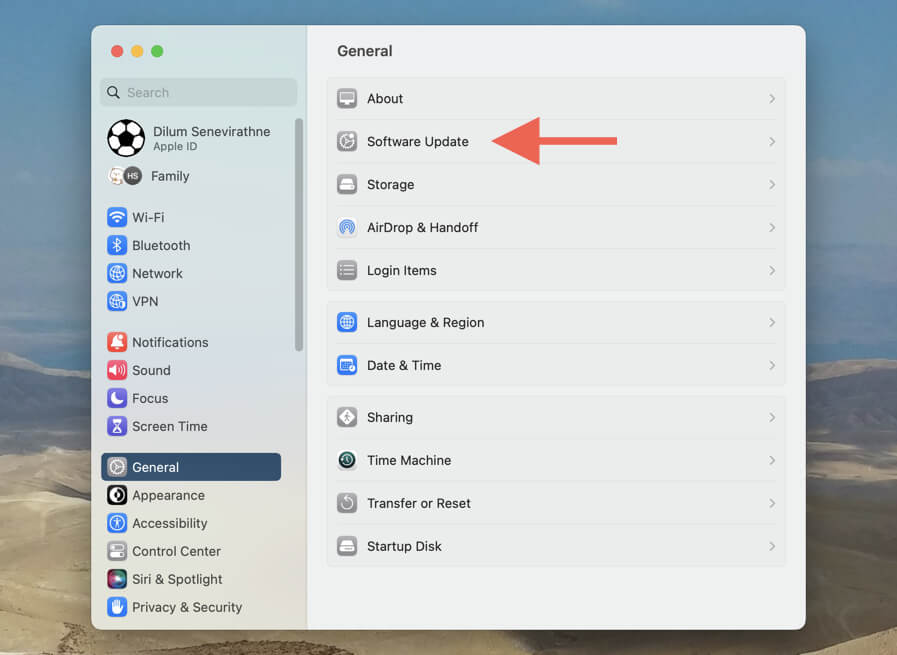Open the Family label in sidebar
The height and width of the screenshot is (655, 897).
[x=170, y=176]
